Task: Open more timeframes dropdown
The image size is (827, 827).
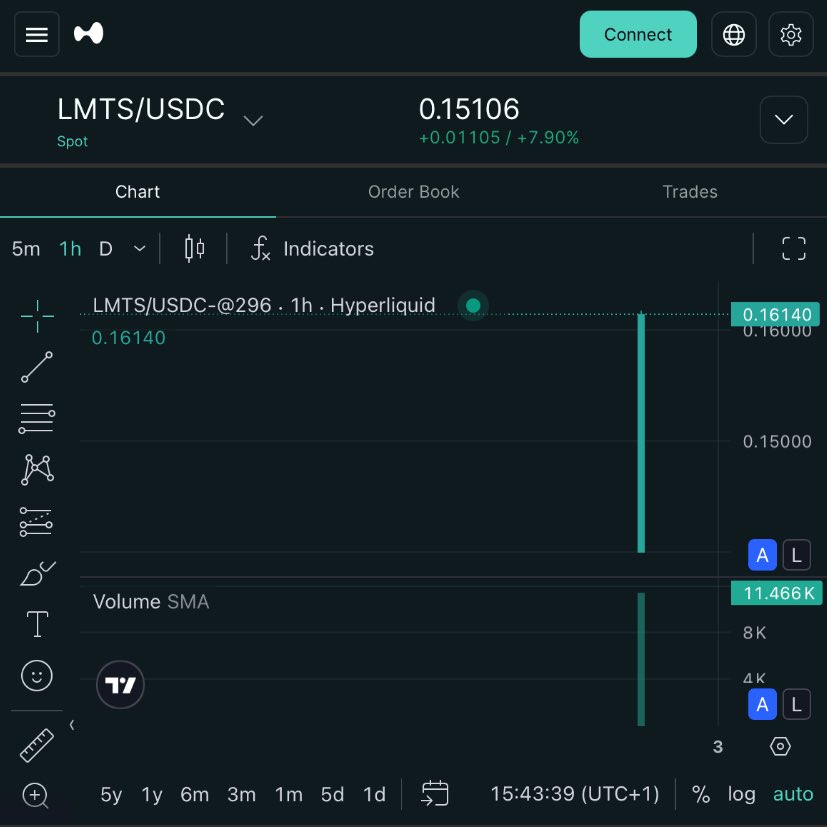Action: point(139,248)
